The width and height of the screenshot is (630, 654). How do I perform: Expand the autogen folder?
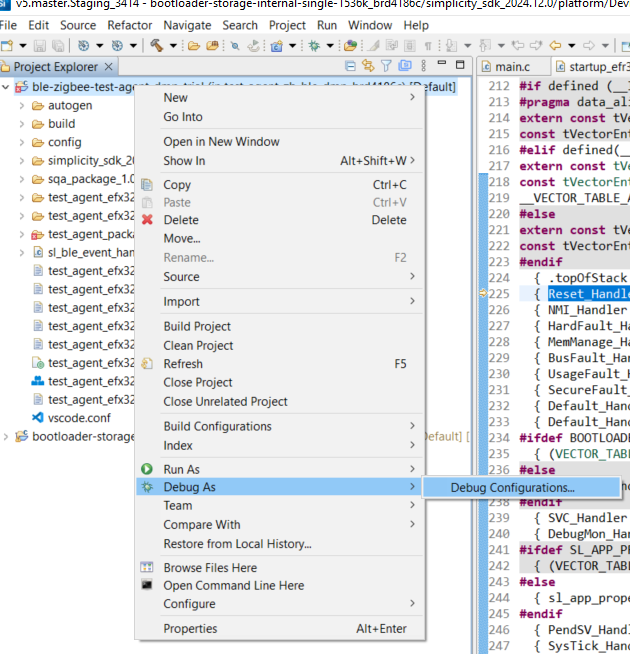point(22,106)
